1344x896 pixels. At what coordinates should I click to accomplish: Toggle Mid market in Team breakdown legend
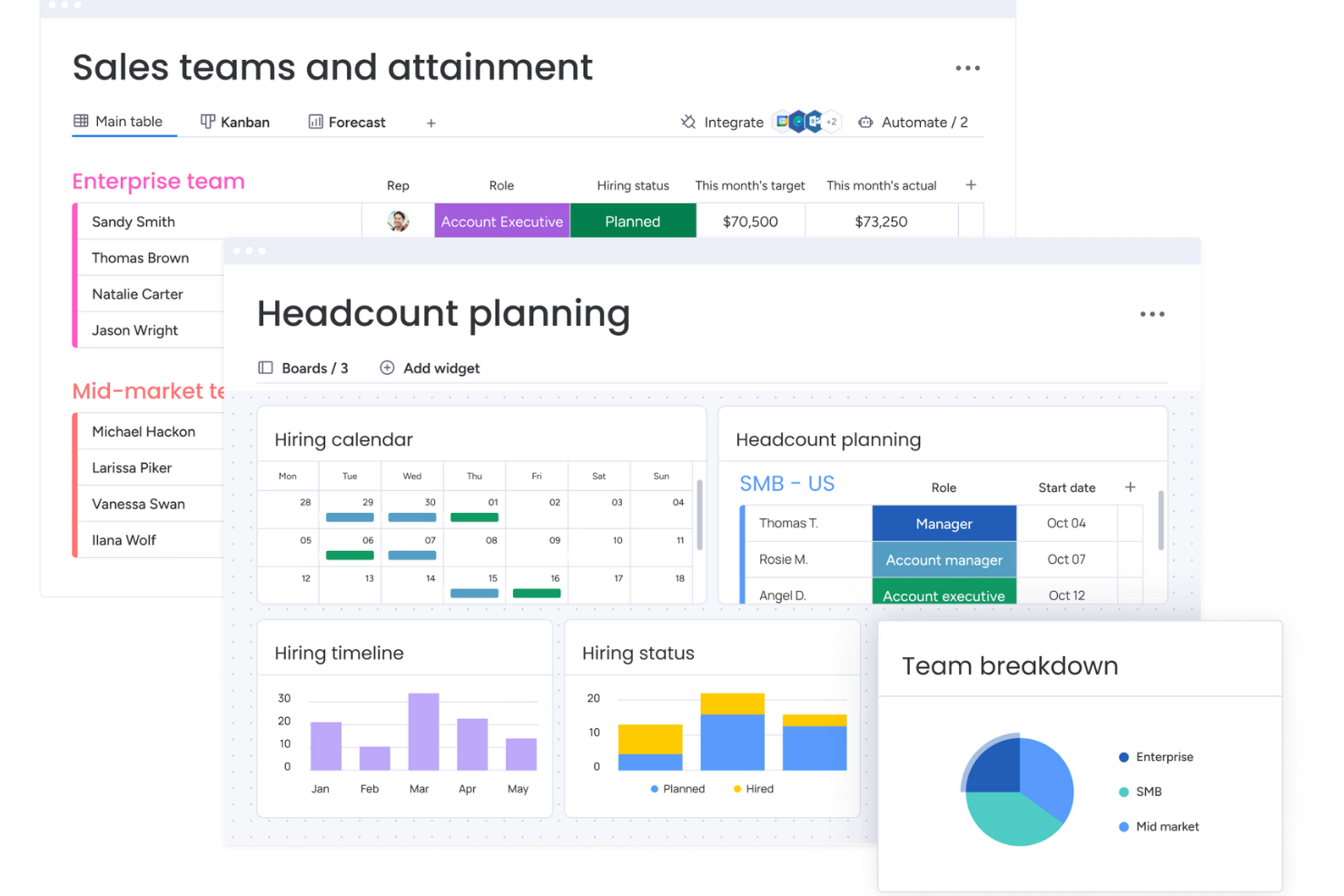[x=1159, y=826]
